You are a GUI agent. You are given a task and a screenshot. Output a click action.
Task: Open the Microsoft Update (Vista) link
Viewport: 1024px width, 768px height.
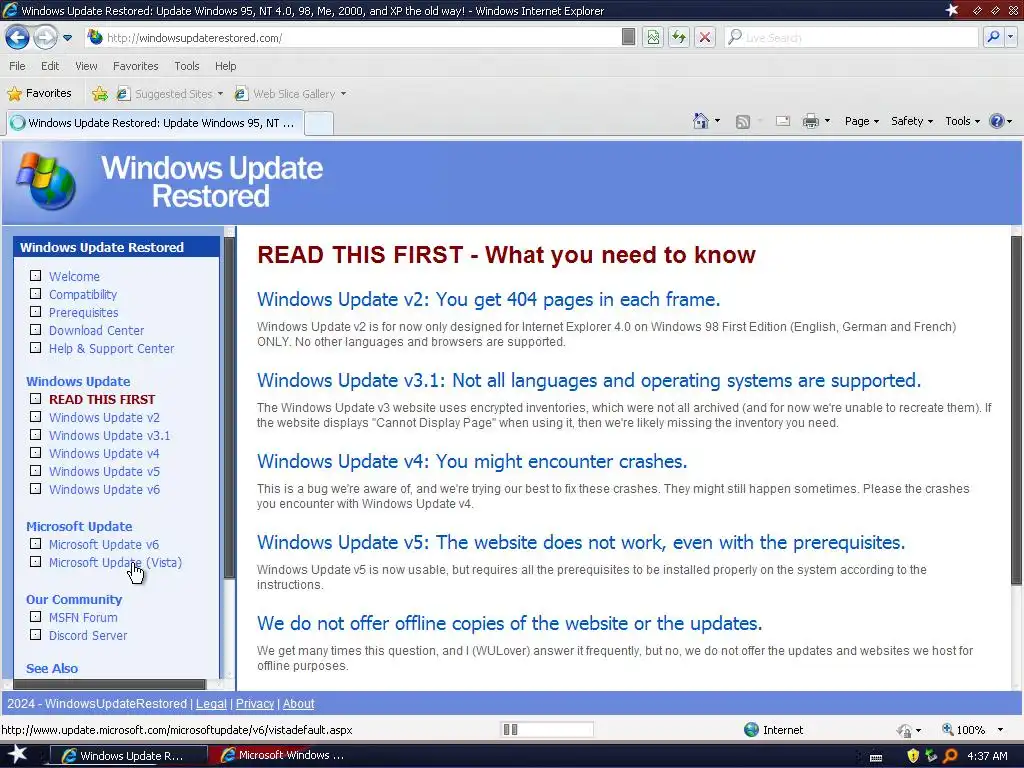116,562
